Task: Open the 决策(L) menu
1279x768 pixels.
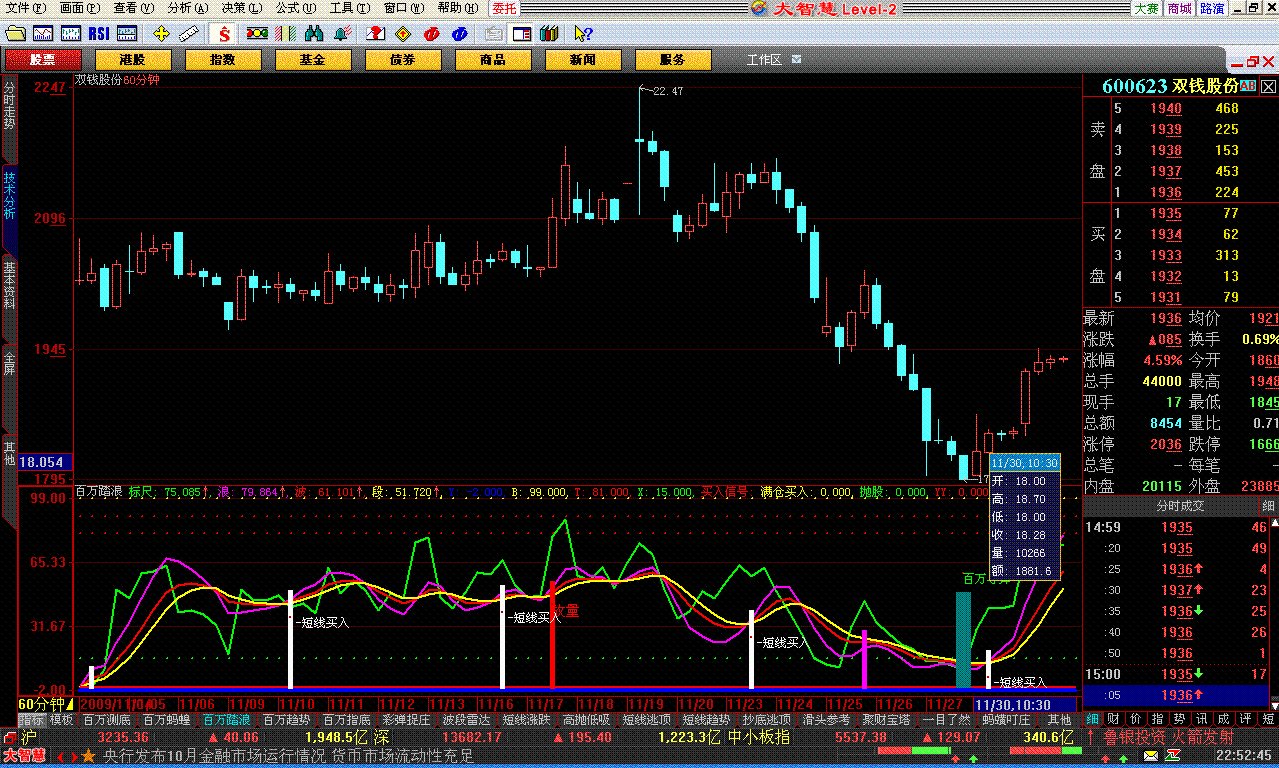Action: click(242, 8)
